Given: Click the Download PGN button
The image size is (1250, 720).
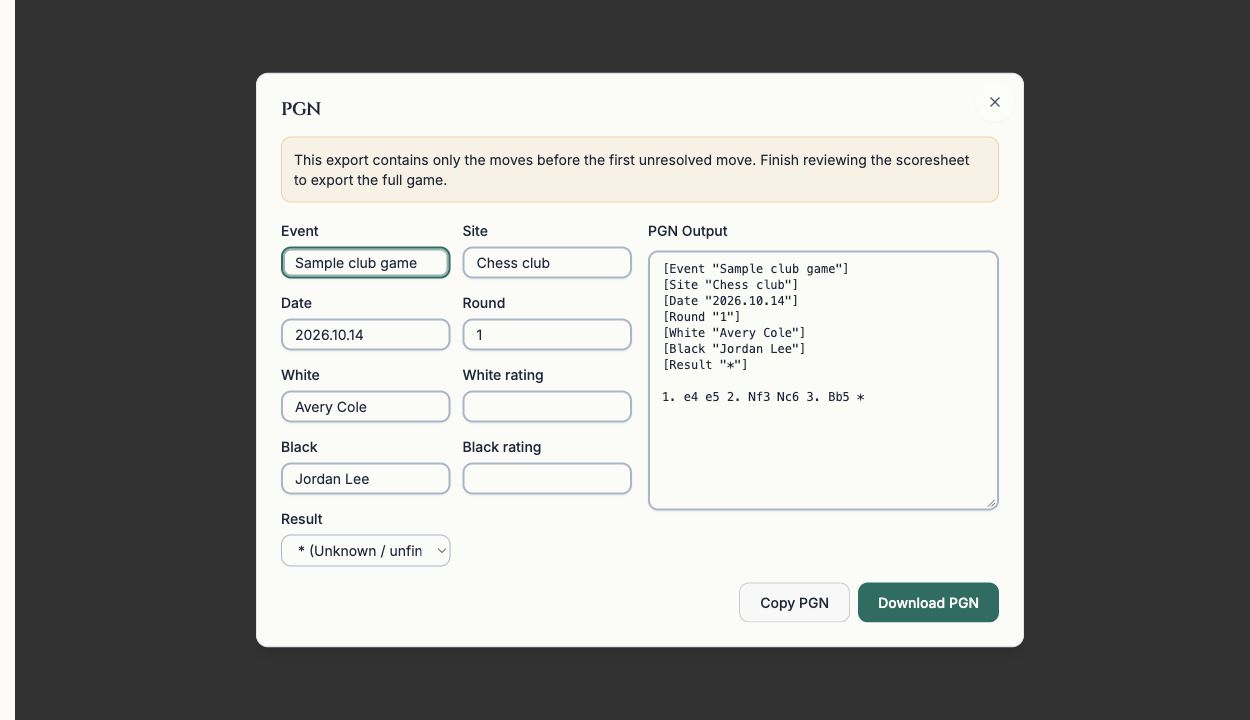Looking at the screenshot, I should coord(928,603).
